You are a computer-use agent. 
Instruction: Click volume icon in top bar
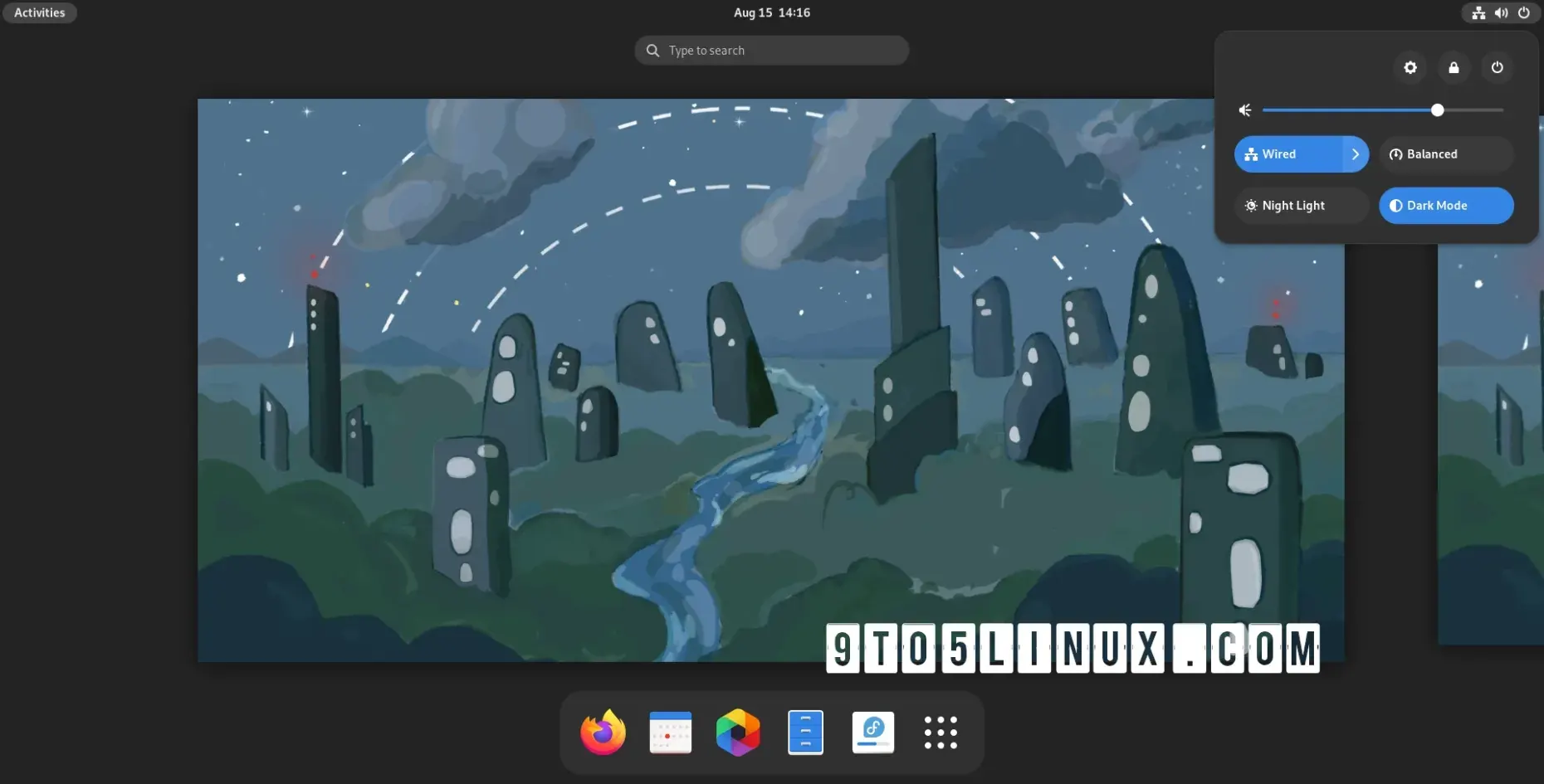(x=1501, y=12)
